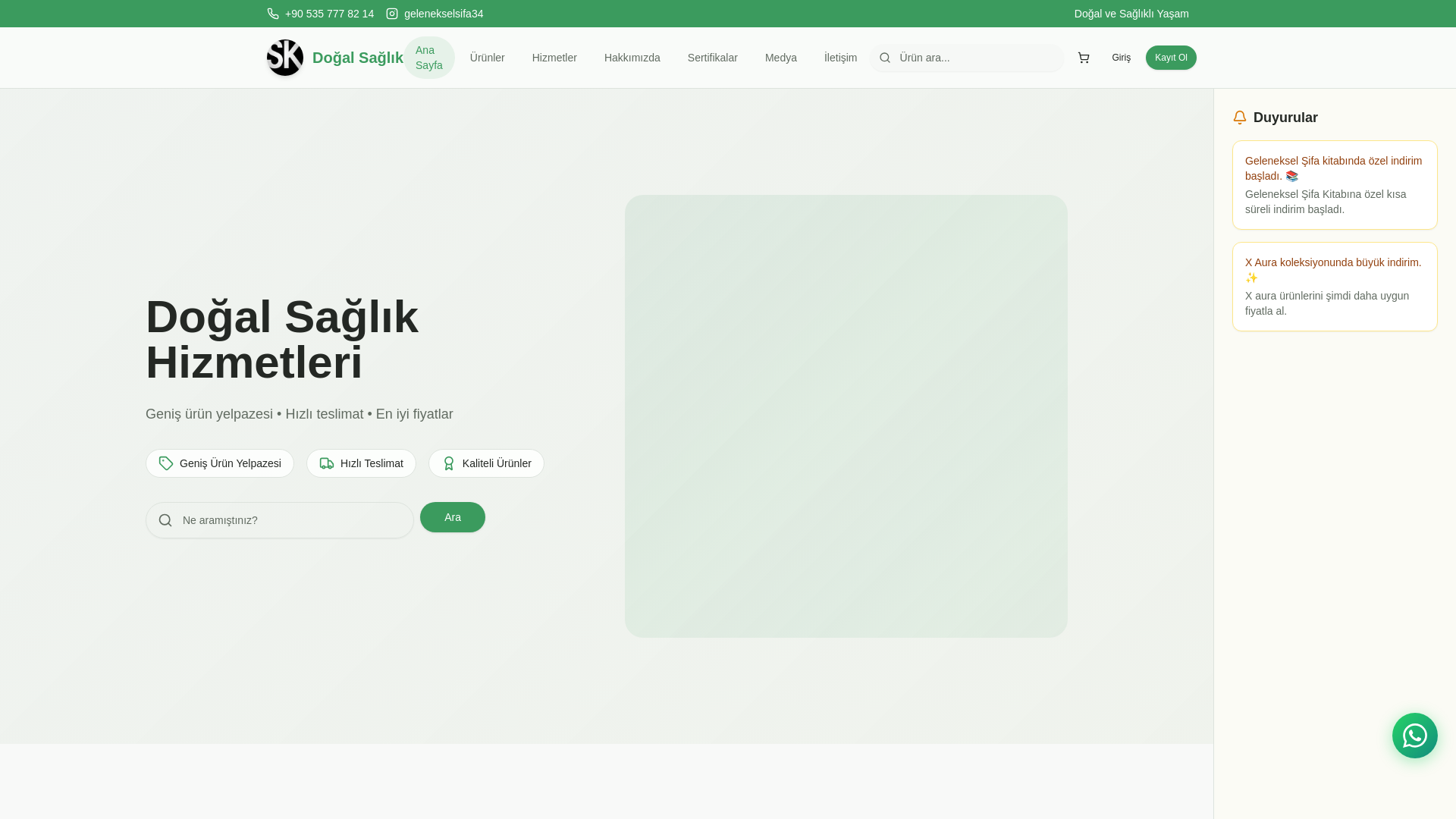Viewport: 1456px width, 819px height.
Task: Click the green Ara search button
Action: [453, 517]
